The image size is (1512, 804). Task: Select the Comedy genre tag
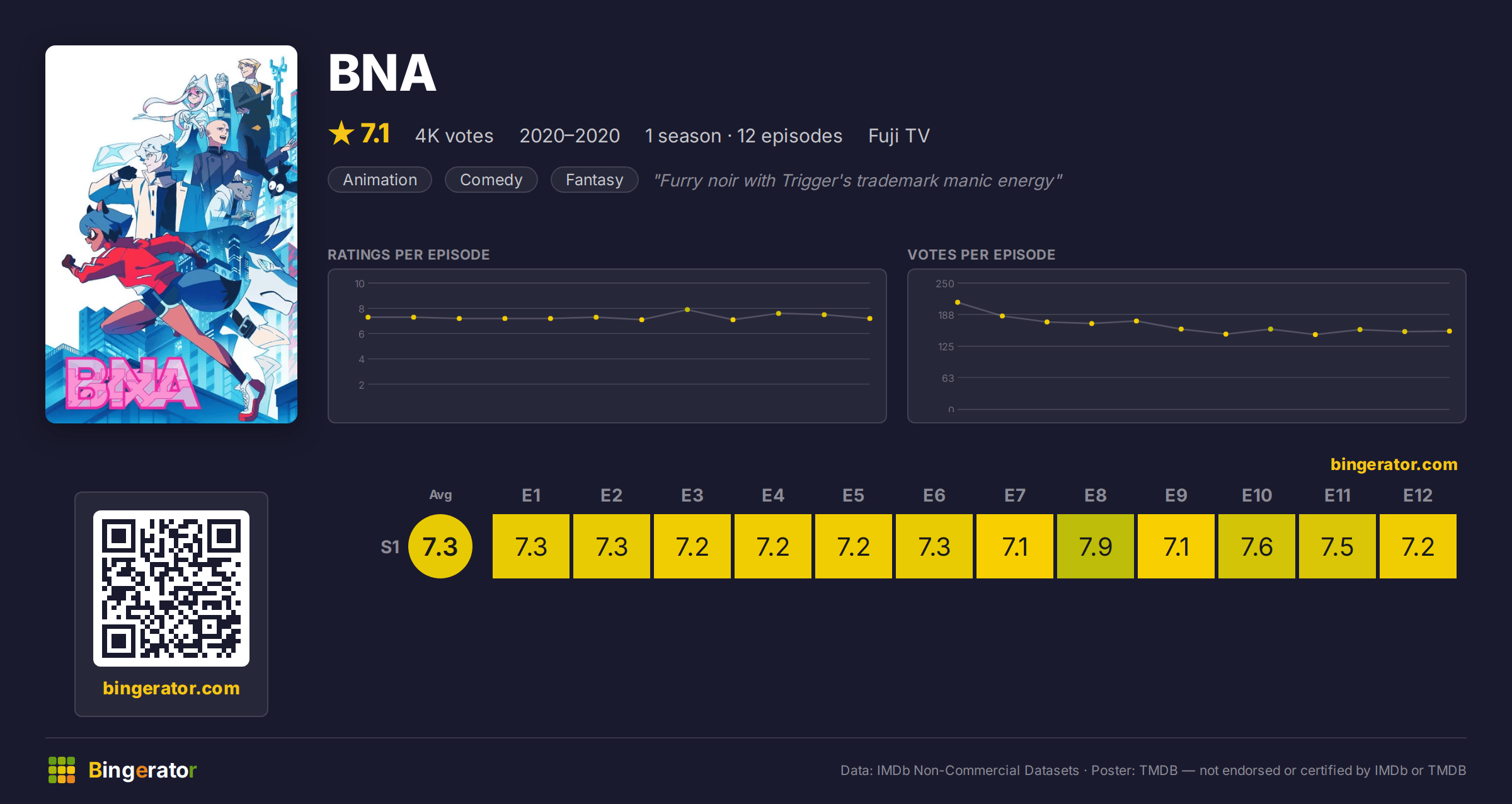point(491,180)
